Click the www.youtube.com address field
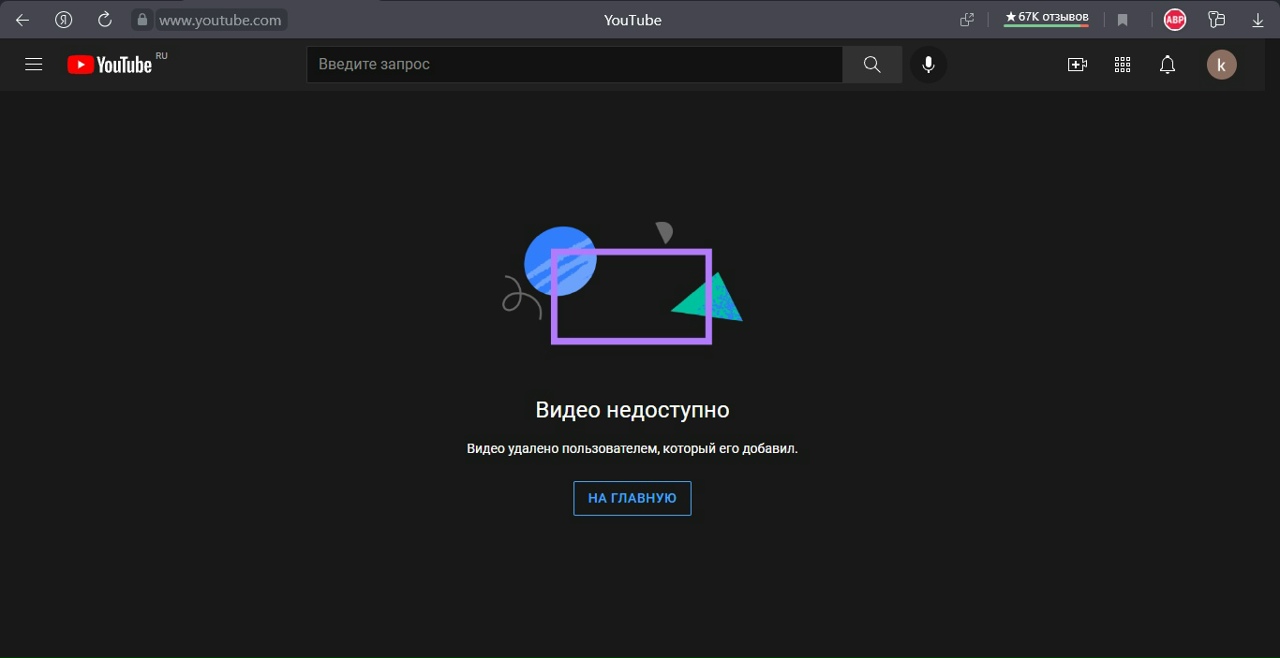 [x=220, y=19]
